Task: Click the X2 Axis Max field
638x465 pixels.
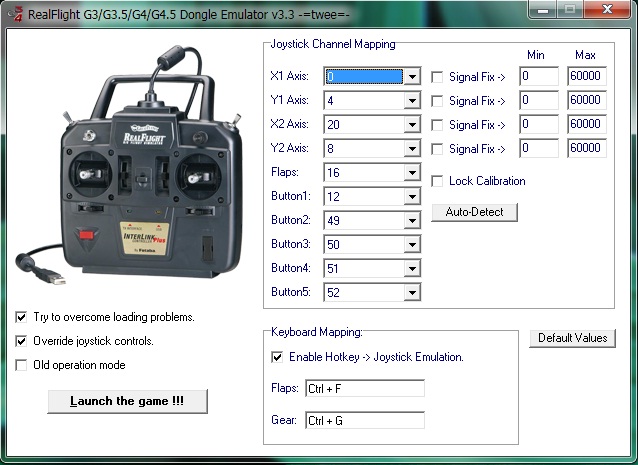Action: pos(587,124)
